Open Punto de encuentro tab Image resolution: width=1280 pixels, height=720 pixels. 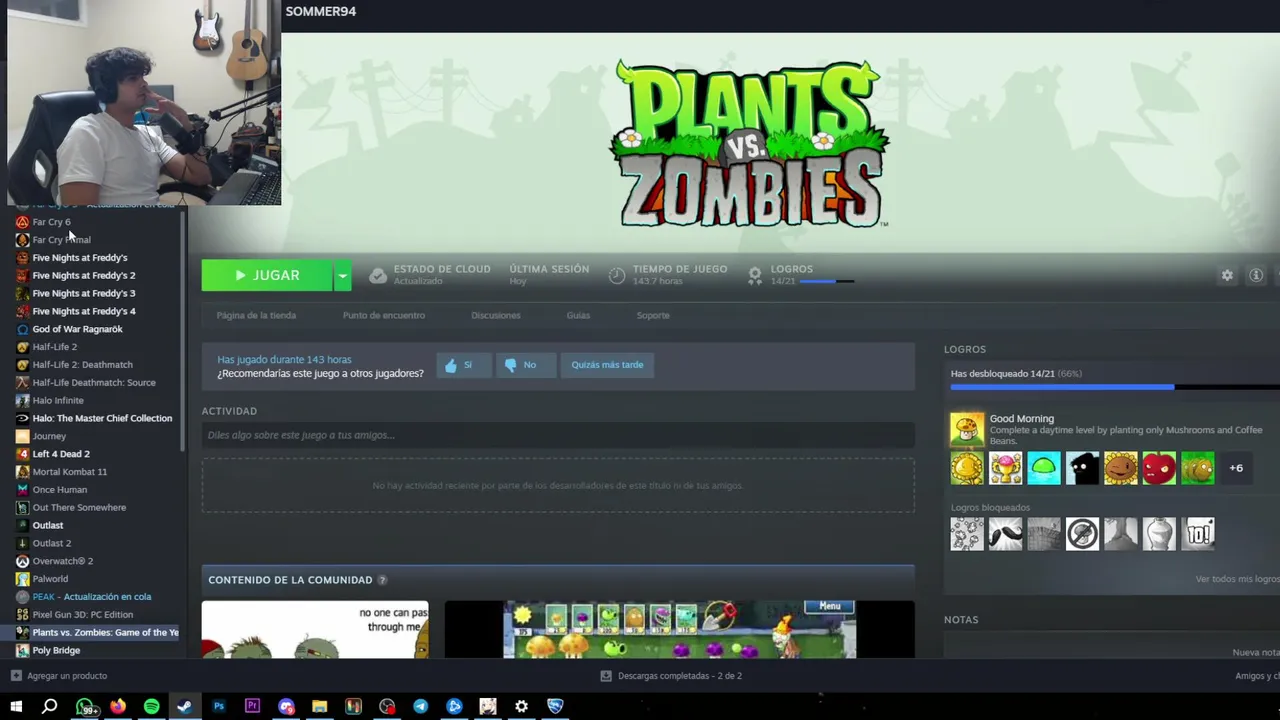[x=384, y=315]
